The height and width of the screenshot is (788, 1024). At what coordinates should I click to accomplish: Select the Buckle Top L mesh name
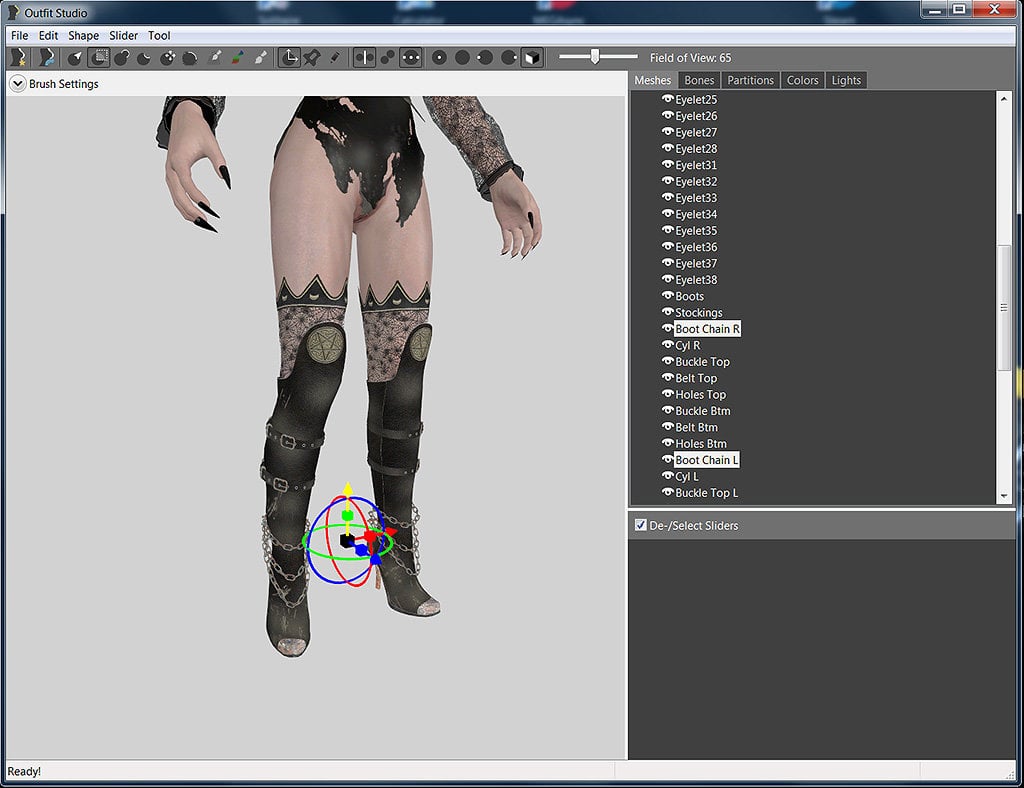click(707, 493)
